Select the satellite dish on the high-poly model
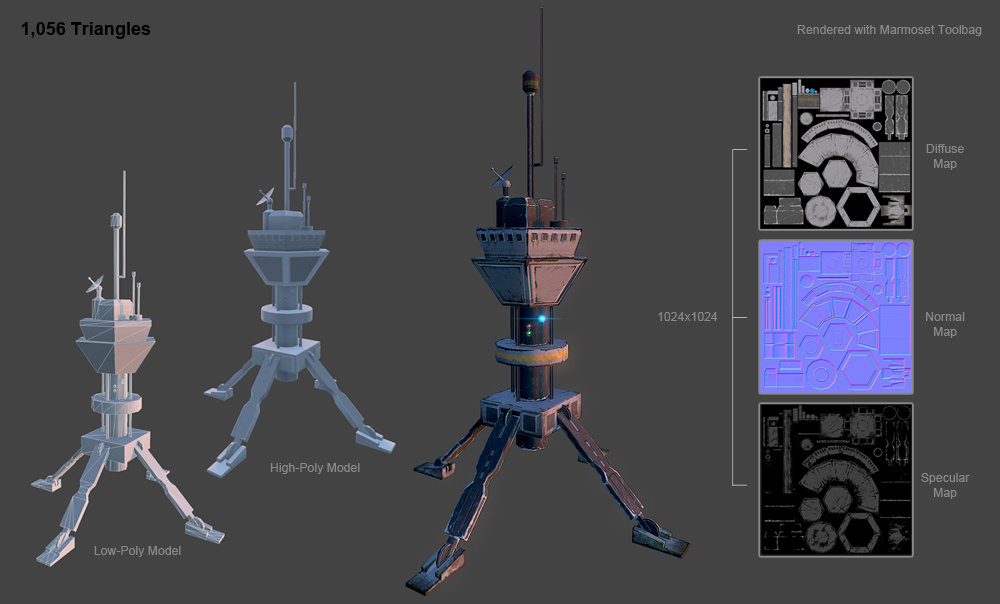 pos(265,196)
